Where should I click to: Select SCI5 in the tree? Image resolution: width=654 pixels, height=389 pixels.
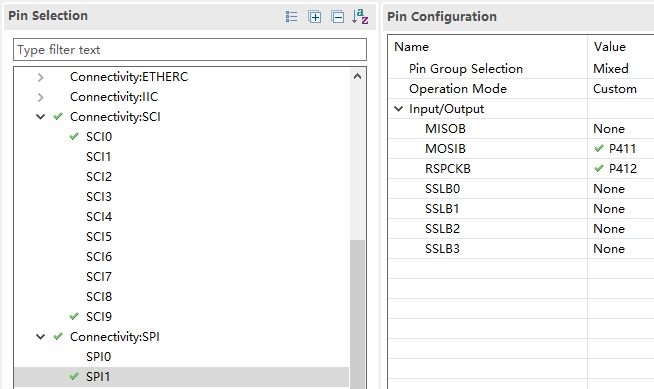(99, 237)
